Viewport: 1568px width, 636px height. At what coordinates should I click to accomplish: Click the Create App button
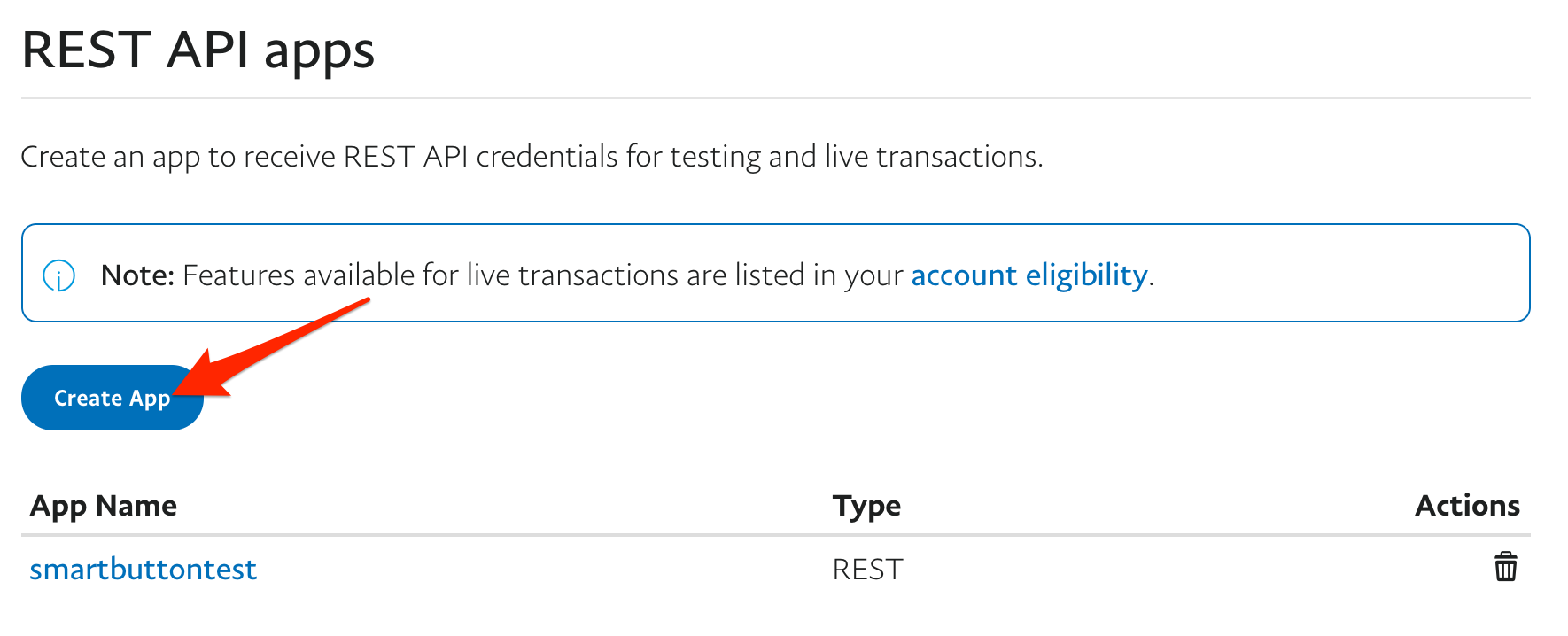click(x=97, y=399)
